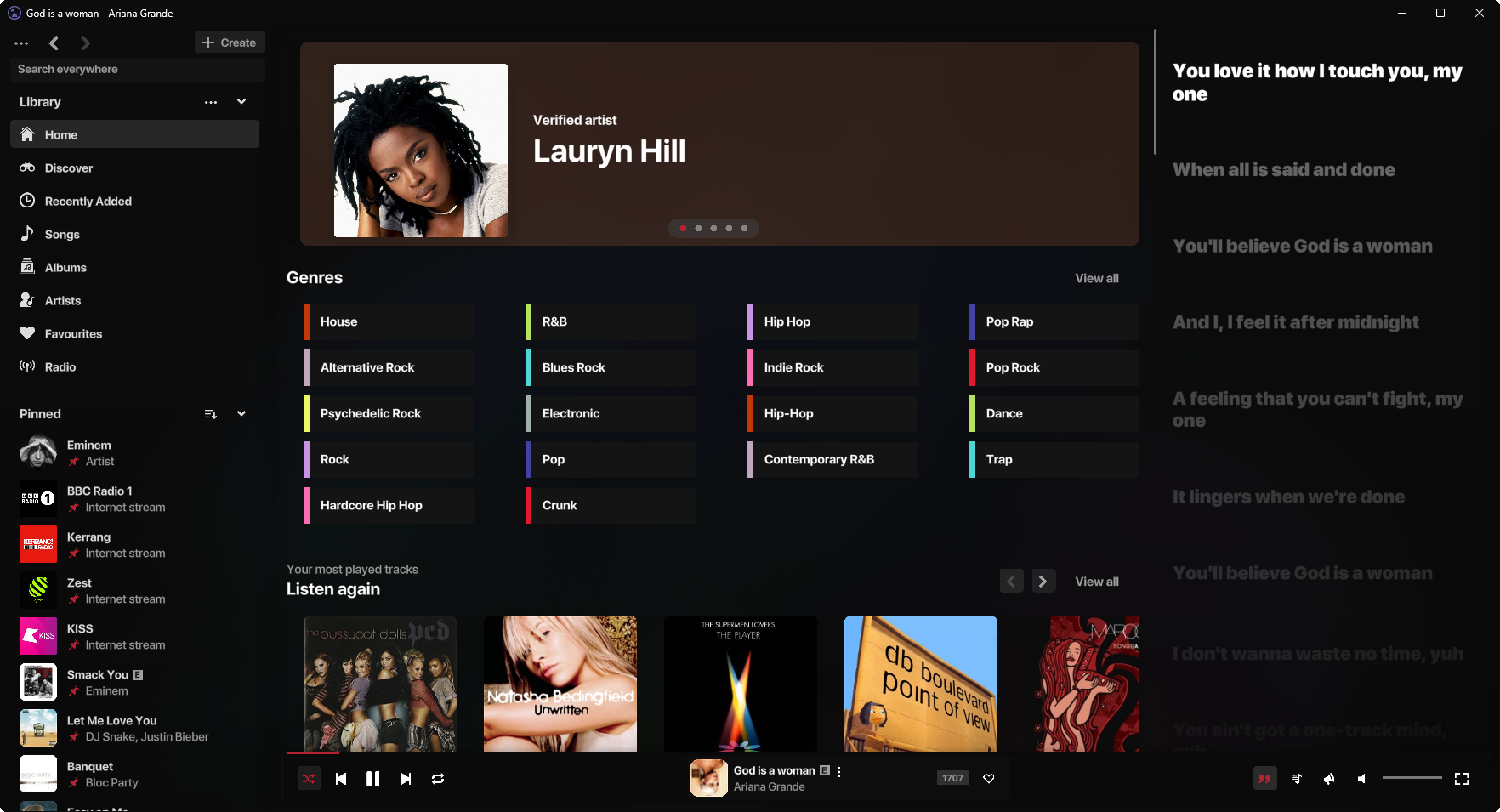
Task: Open Recently Added
Action: click(x=134, y=201)
